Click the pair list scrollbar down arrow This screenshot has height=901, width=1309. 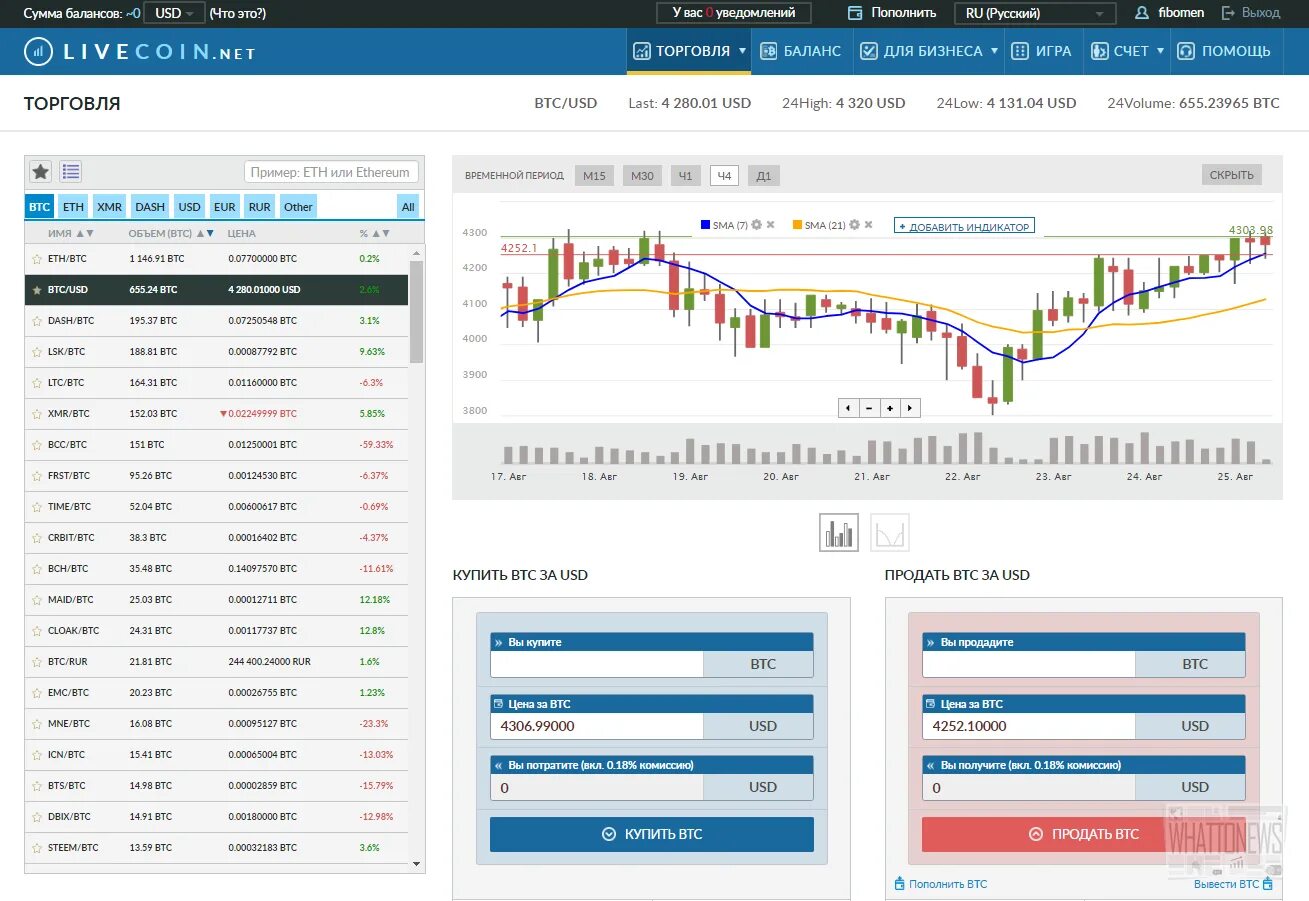(x=416, y=864)
